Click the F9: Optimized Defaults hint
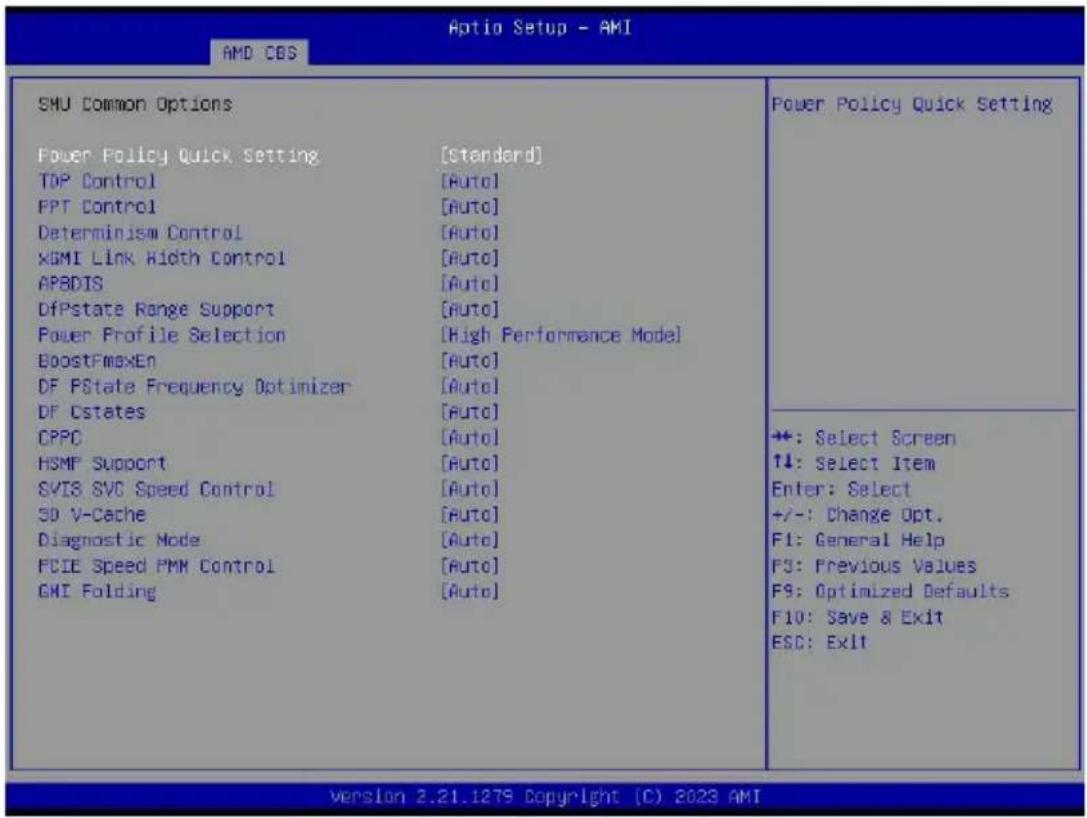This screenshot has width=1087, height=818. point(890,591)
